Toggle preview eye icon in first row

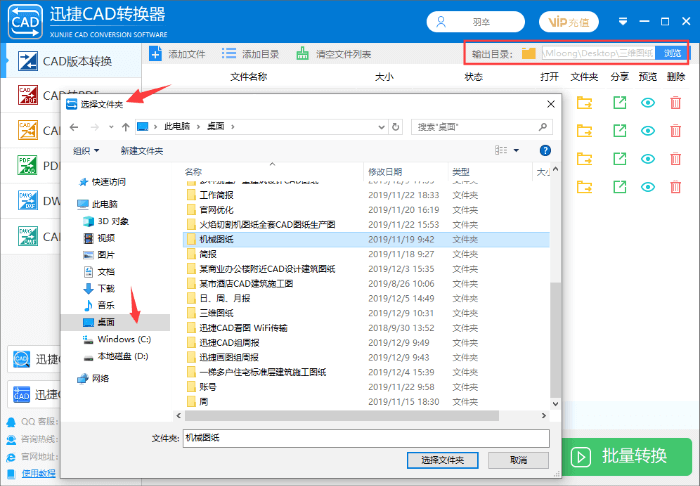coord(648,103)
